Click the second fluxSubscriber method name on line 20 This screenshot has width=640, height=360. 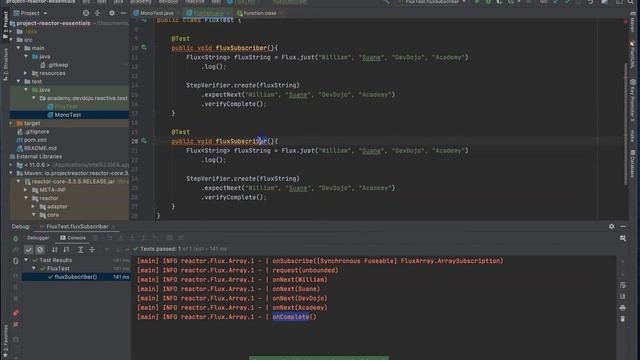tap(241, 141)
